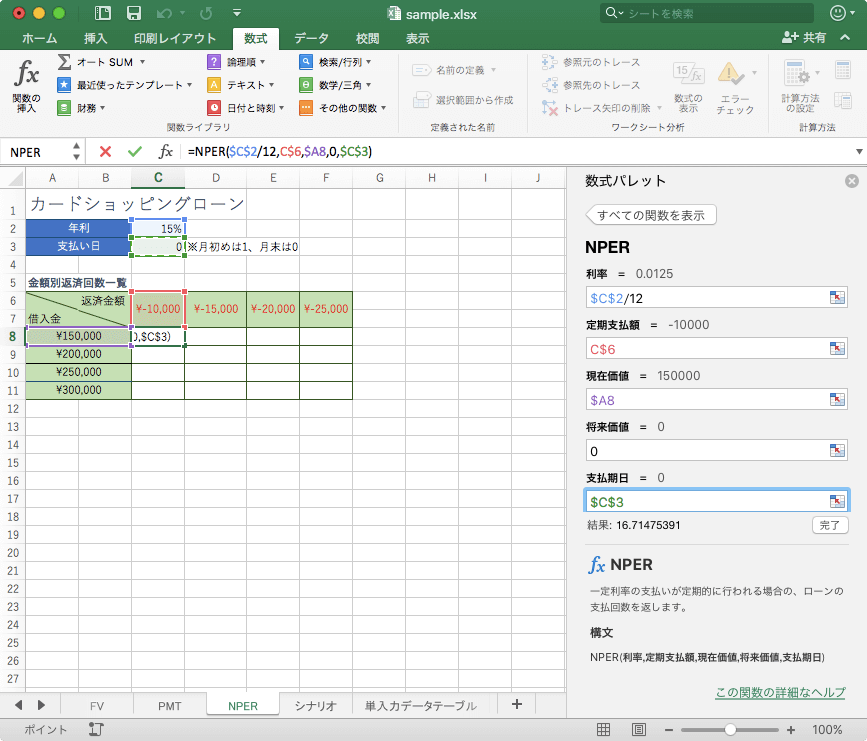The image size is (867, 741).
Task: Click the Save icon in the title bar
Action: [x=134, y=13]
